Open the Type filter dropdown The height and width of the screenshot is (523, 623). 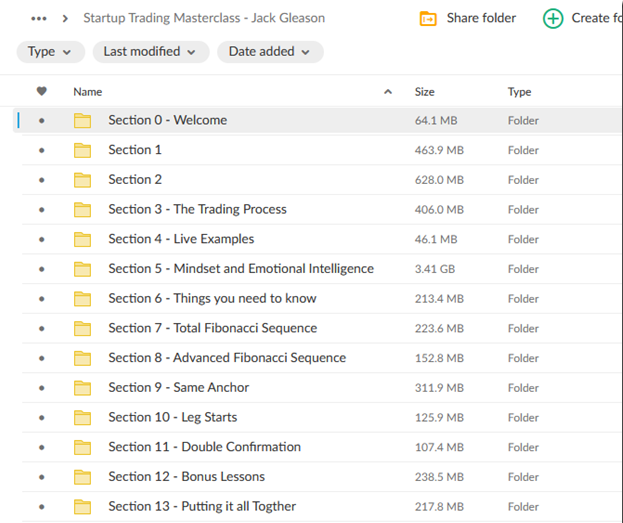(x=50, y=52)
